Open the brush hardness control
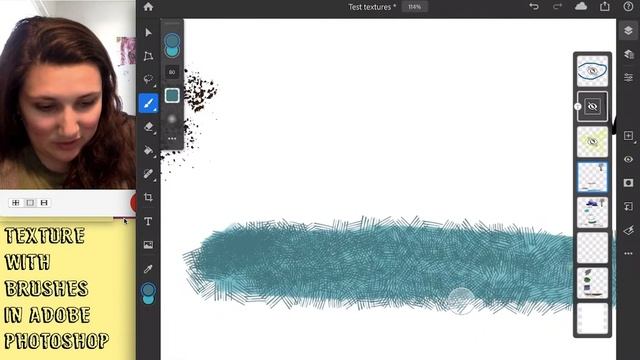640x360 pixels. tap(172, 119)
